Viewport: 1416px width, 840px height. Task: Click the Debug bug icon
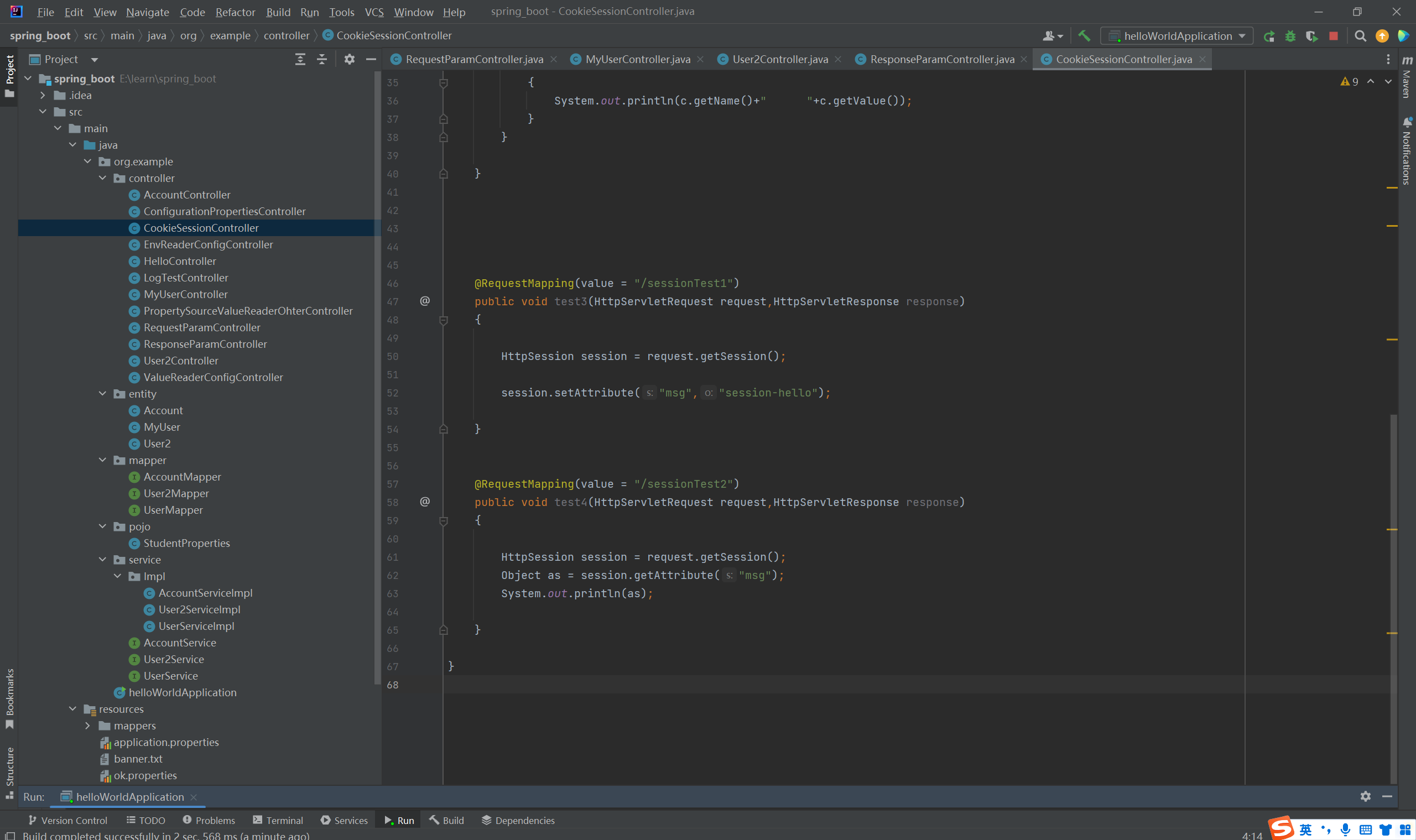1290,36
